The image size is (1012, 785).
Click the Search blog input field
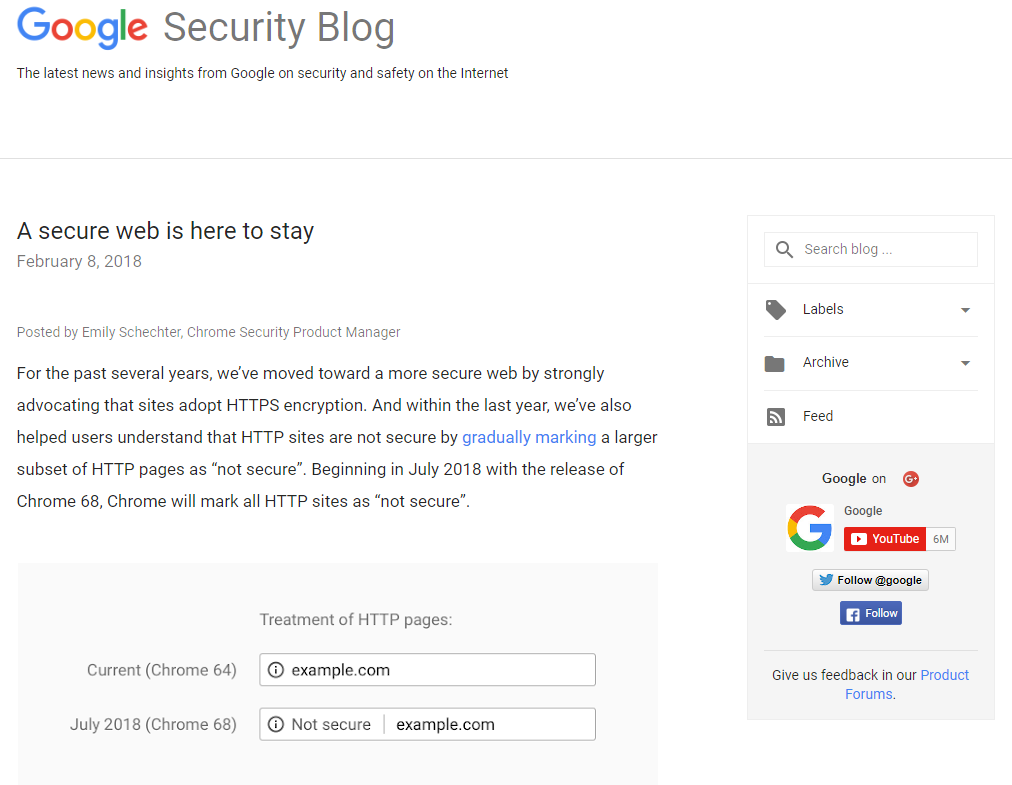[885, 249]
